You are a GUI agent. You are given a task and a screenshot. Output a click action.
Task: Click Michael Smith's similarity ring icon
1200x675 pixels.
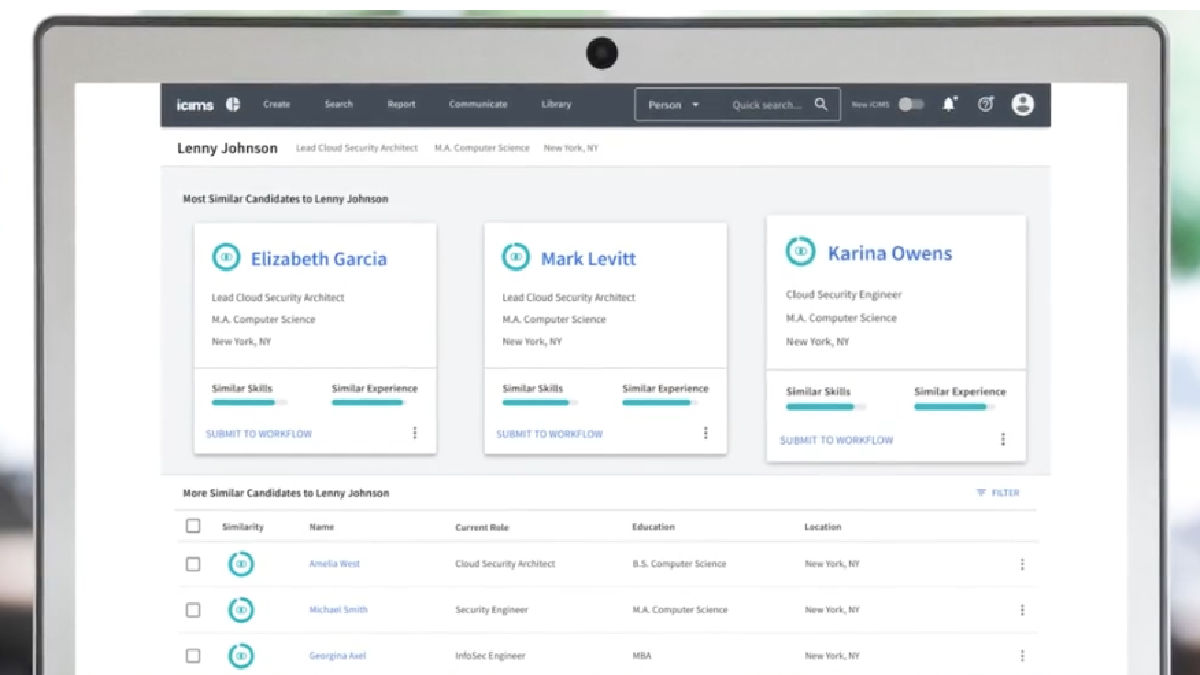point(240,610)
